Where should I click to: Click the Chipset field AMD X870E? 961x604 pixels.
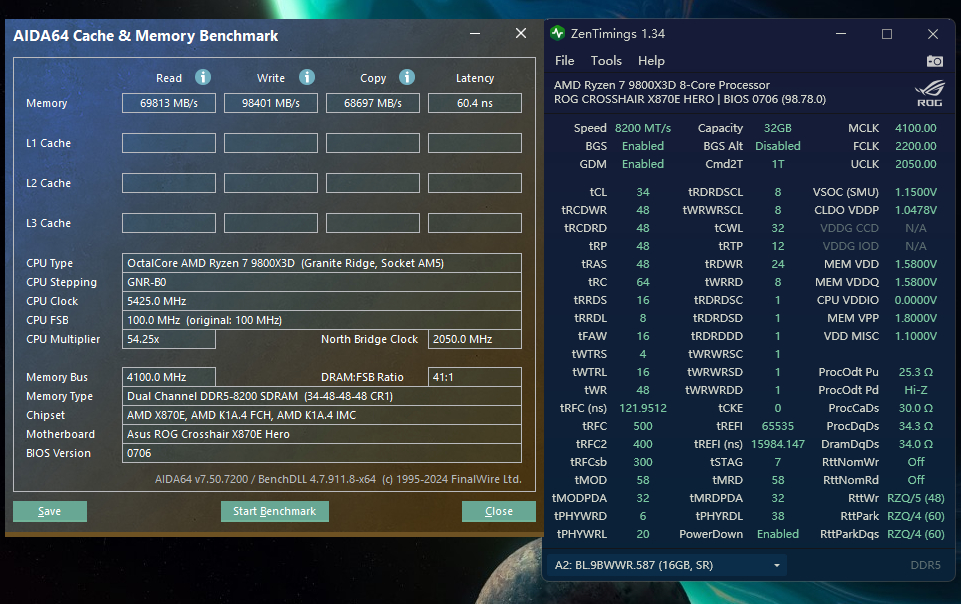click(322, 415)
